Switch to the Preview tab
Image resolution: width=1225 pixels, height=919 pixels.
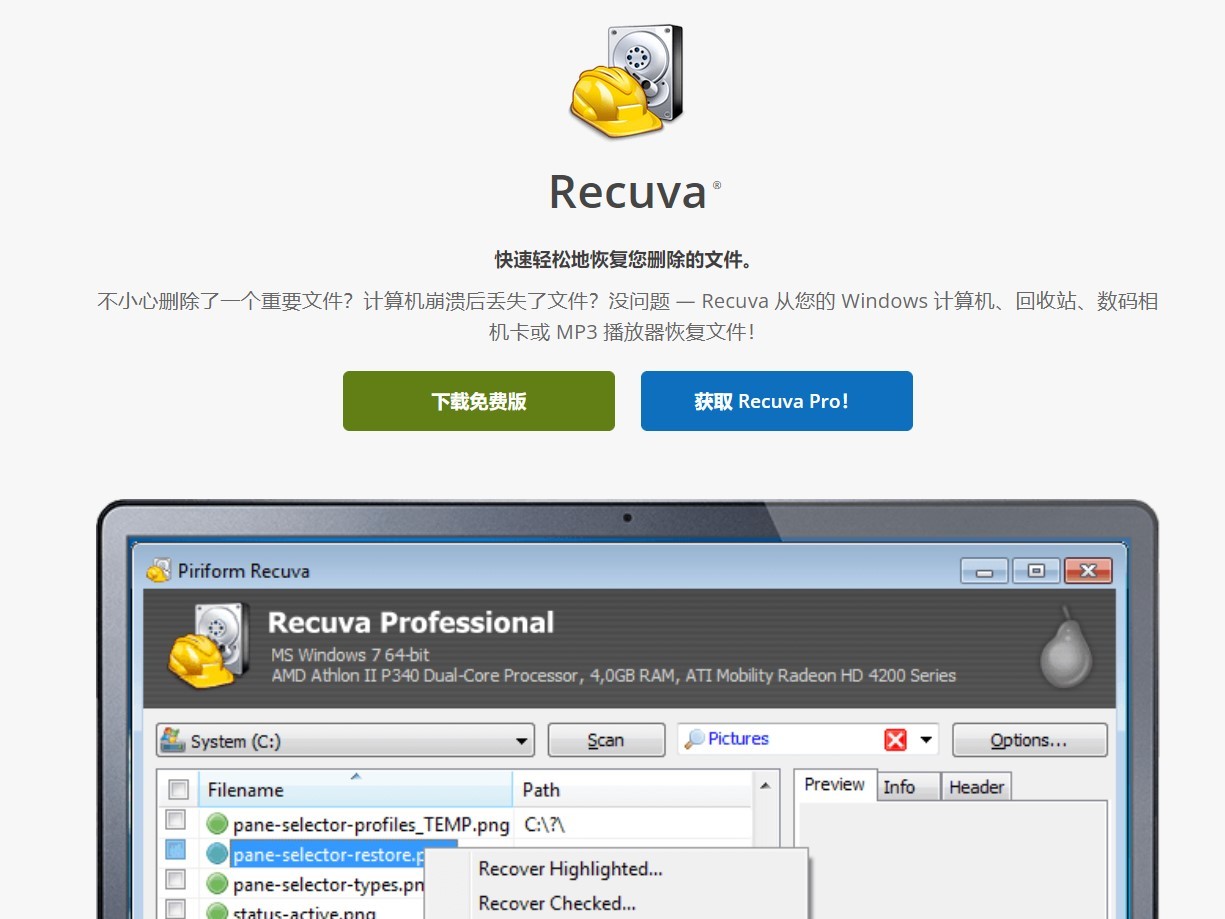[834, 785]
